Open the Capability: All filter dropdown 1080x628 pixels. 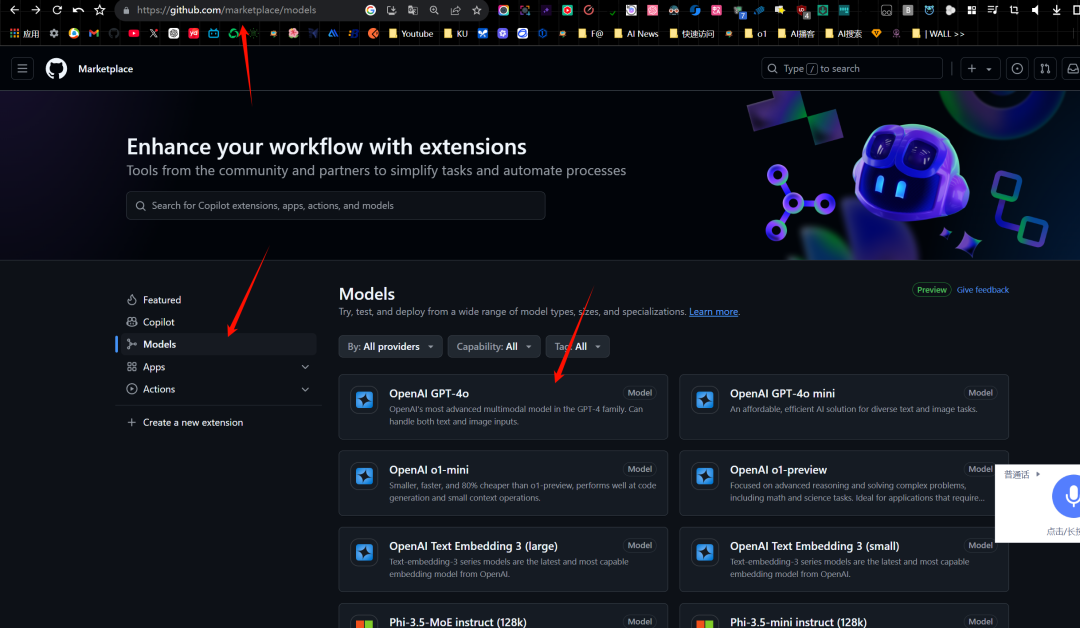coord(493,346)
